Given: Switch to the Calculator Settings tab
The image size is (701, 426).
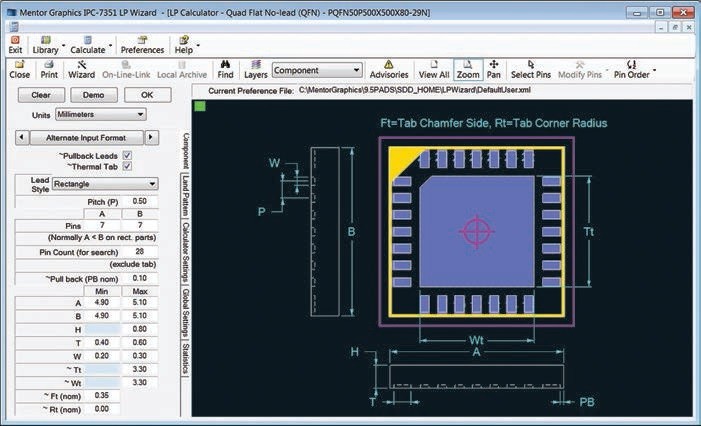Looking at the screenshot, I should pyautogui.click(x=186, y=253).
